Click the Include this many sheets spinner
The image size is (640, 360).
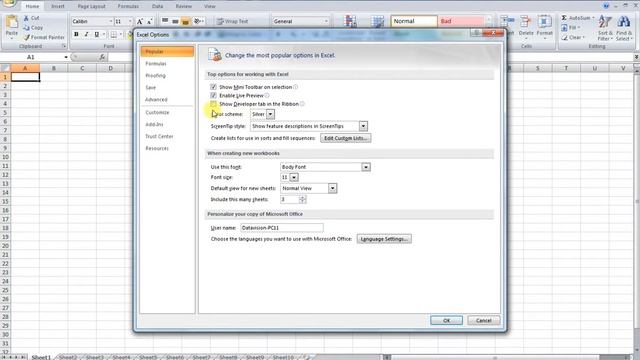click(302, 199)
